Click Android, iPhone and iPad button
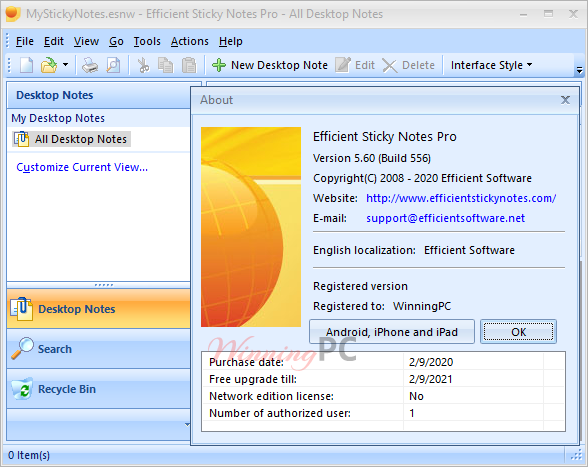Viewport: 588px width, 467px height. pos(392,332)
